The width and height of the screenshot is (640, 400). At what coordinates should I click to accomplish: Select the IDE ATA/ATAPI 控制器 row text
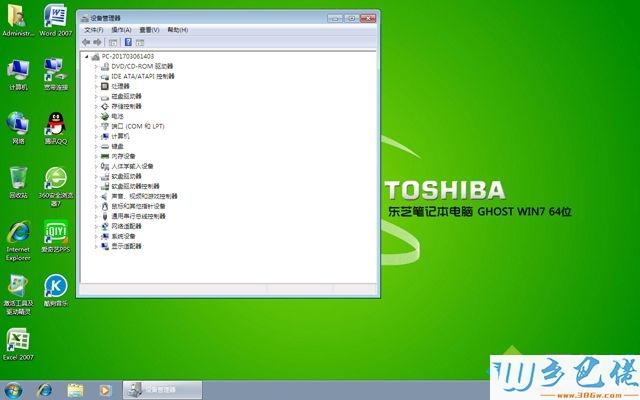pyautogui.click(x=143, y=76)
